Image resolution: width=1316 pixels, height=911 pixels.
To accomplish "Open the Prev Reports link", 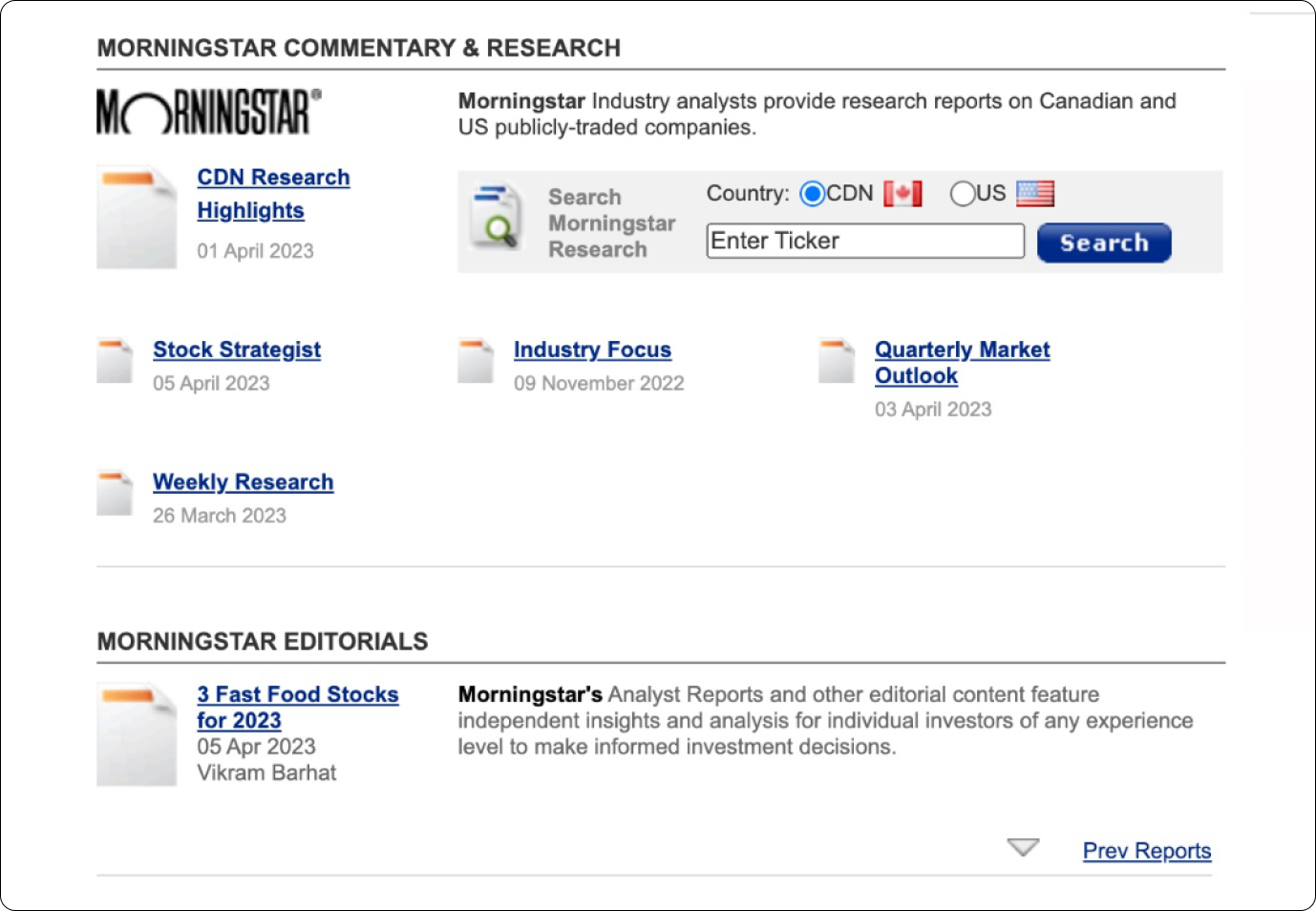I will (1147, 851).
